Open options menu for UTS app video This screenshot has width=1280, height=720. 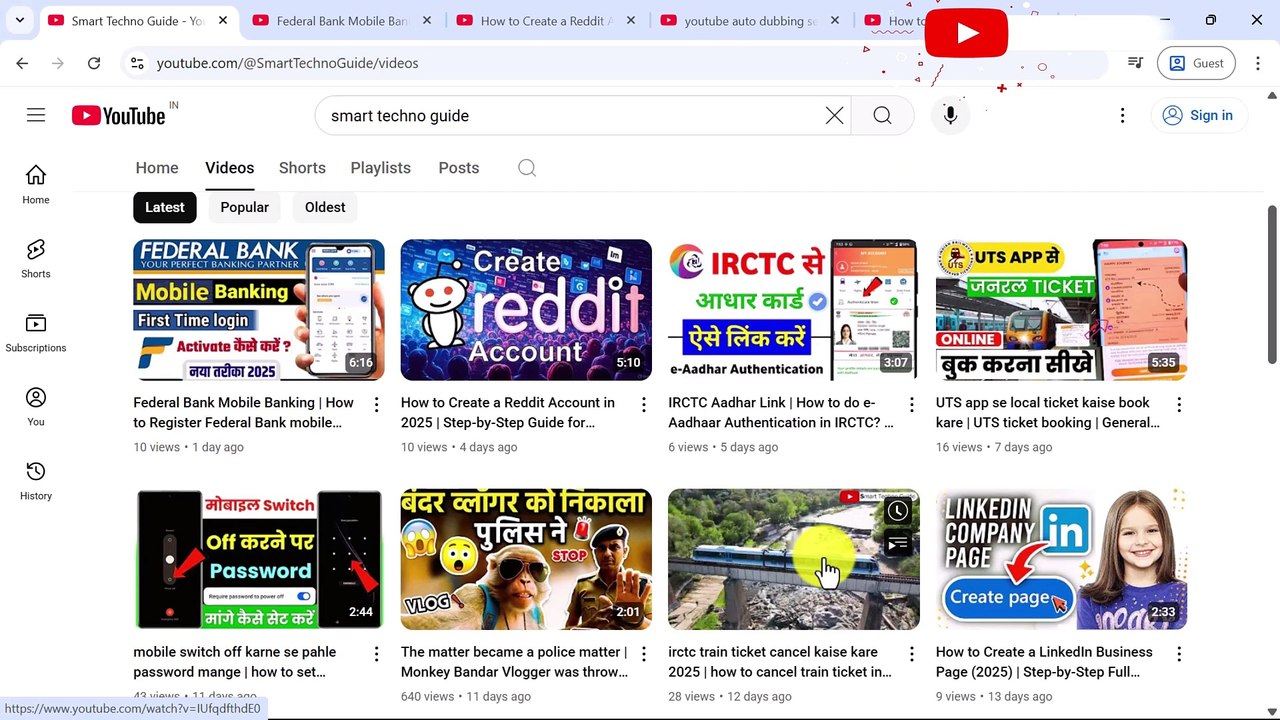click(x=1179, y=404)
